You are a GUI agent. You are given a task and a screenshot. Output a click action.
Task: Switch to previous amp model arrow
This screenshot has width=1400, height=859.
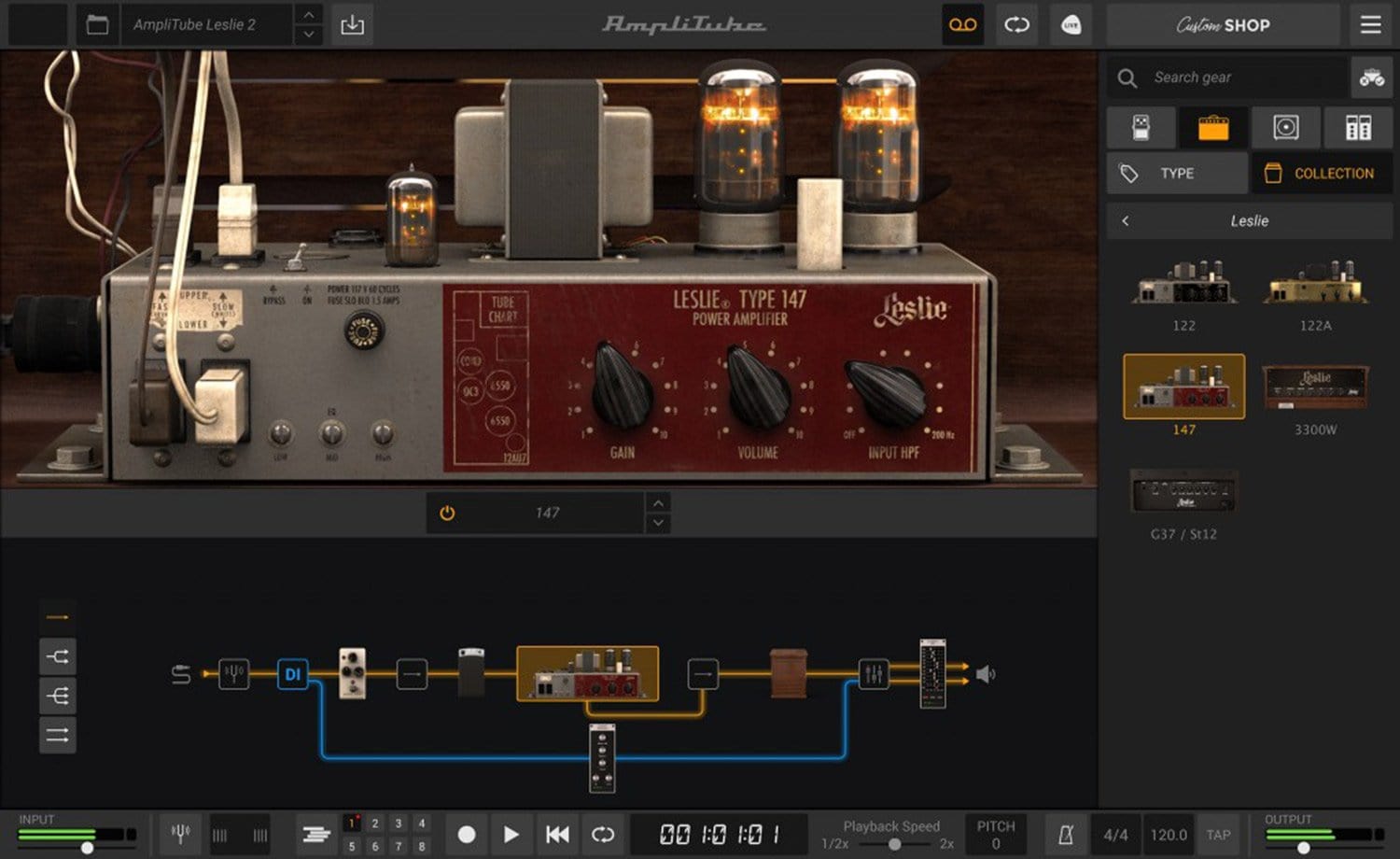pyautogui.click(x=658, y=502)
